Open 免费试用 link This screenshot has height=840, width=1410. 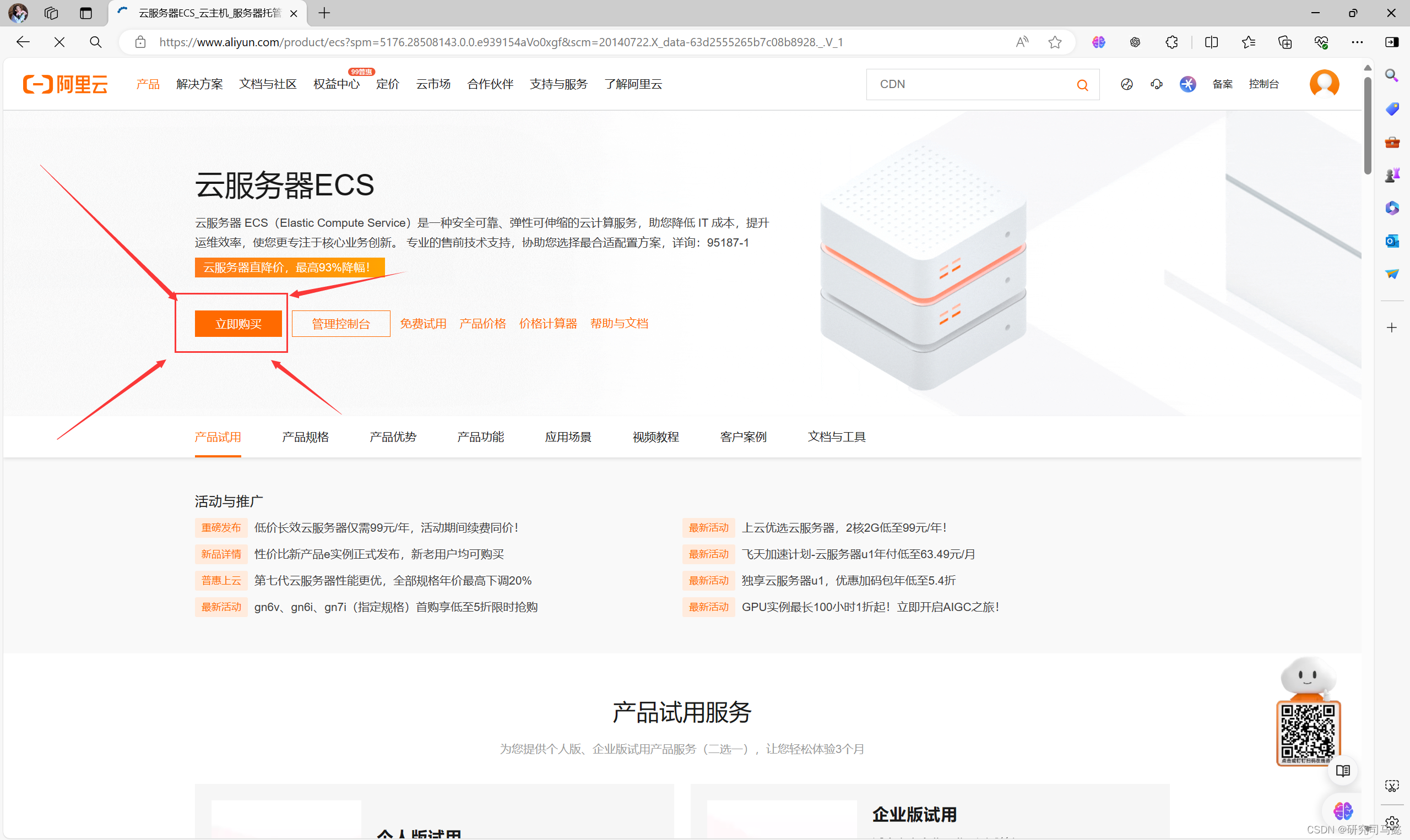423,324
